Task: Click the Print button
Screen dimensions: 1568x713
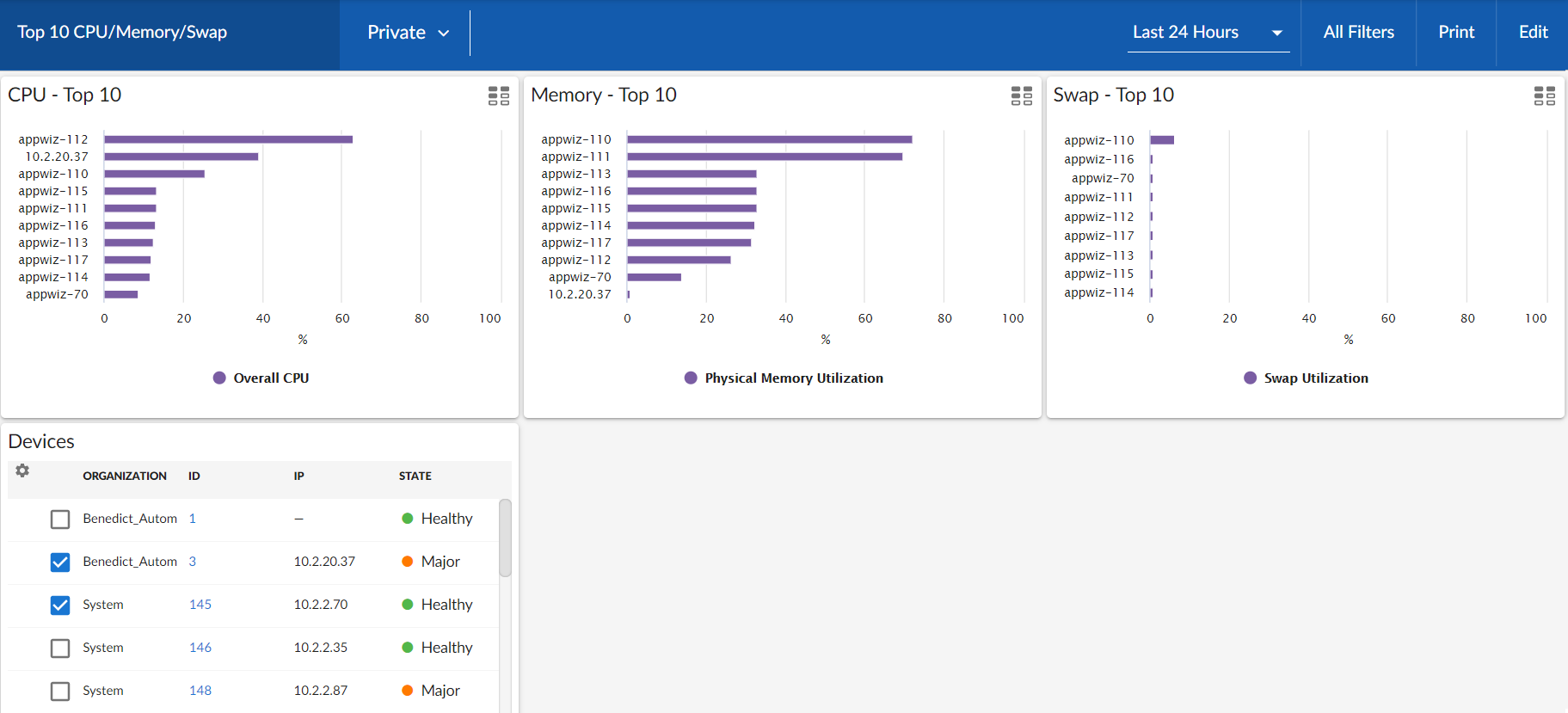Action: pyautogui.click(x=1455, y=33)
